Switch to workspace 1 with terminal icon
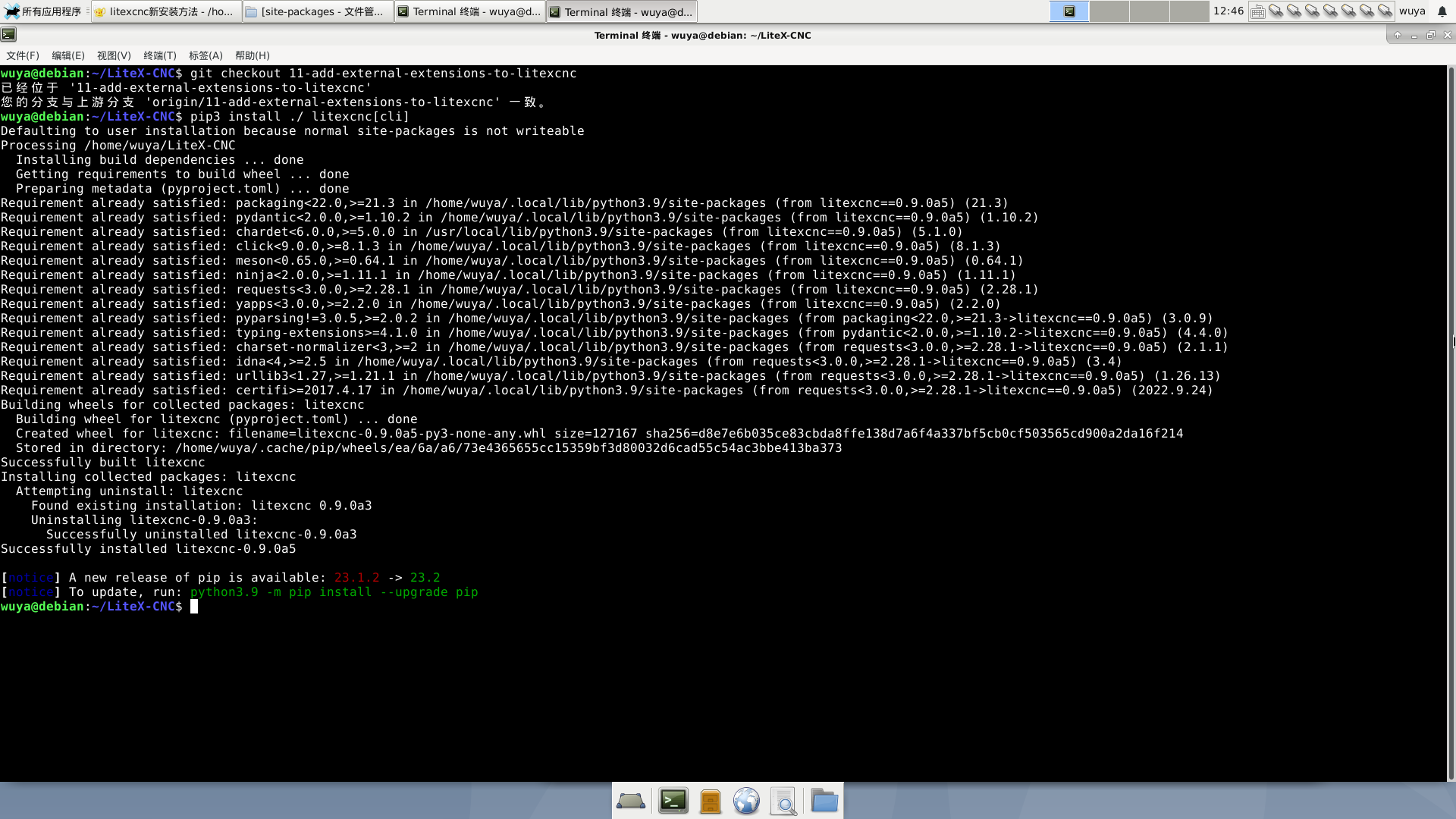This screenshot has height=819, width=1456. click(x=1069, y=11)
